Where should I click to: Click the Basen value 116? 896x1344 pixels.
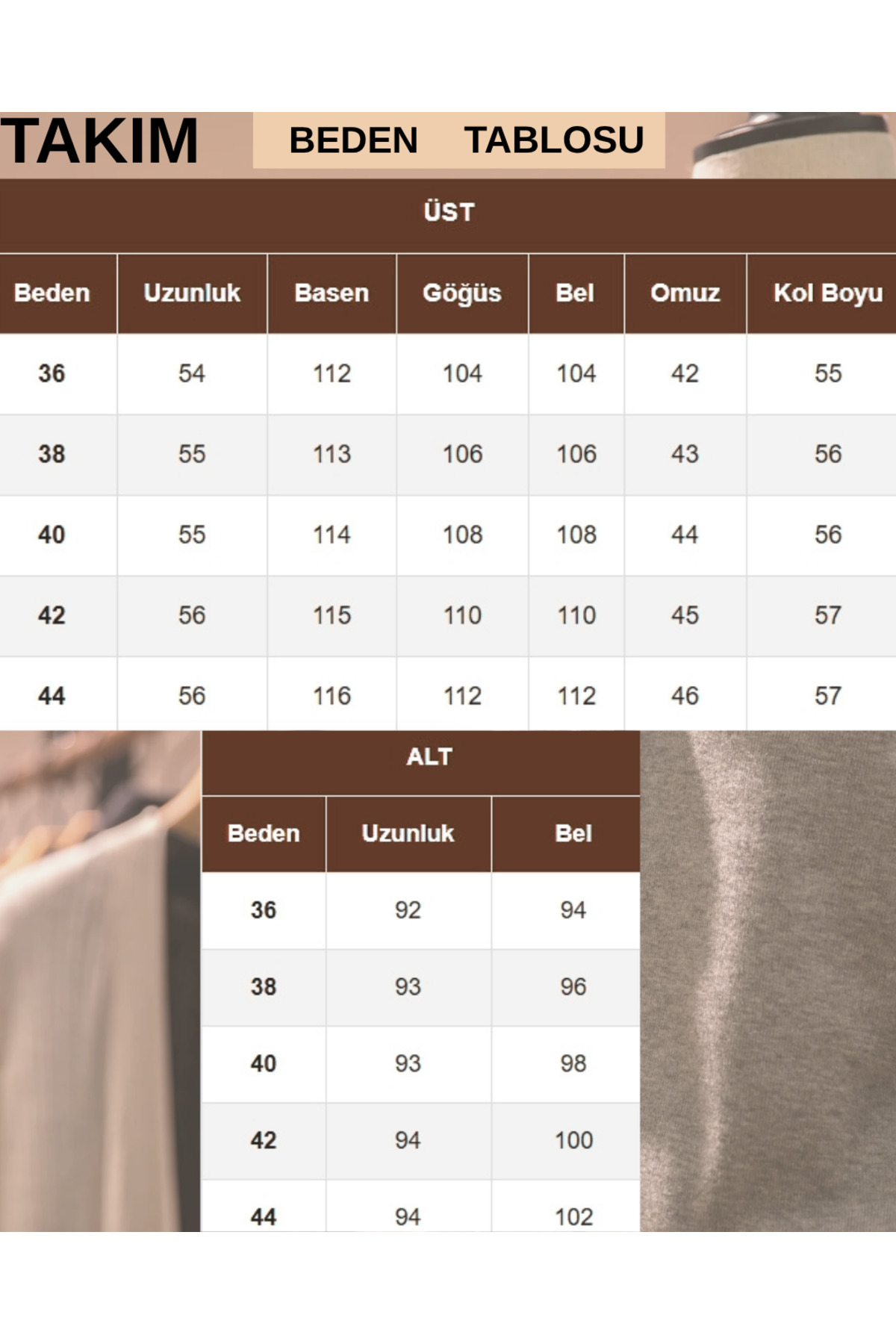point(332,696)
